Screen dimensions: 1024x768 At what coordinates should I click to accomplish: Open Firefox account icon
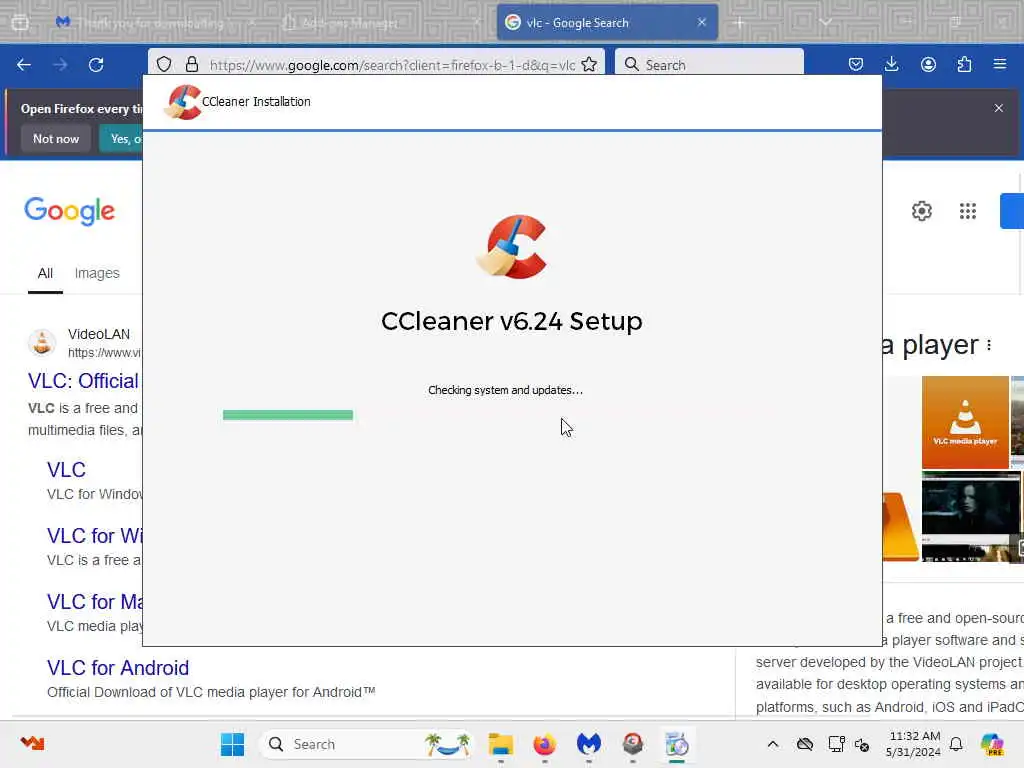click(928, 64)
